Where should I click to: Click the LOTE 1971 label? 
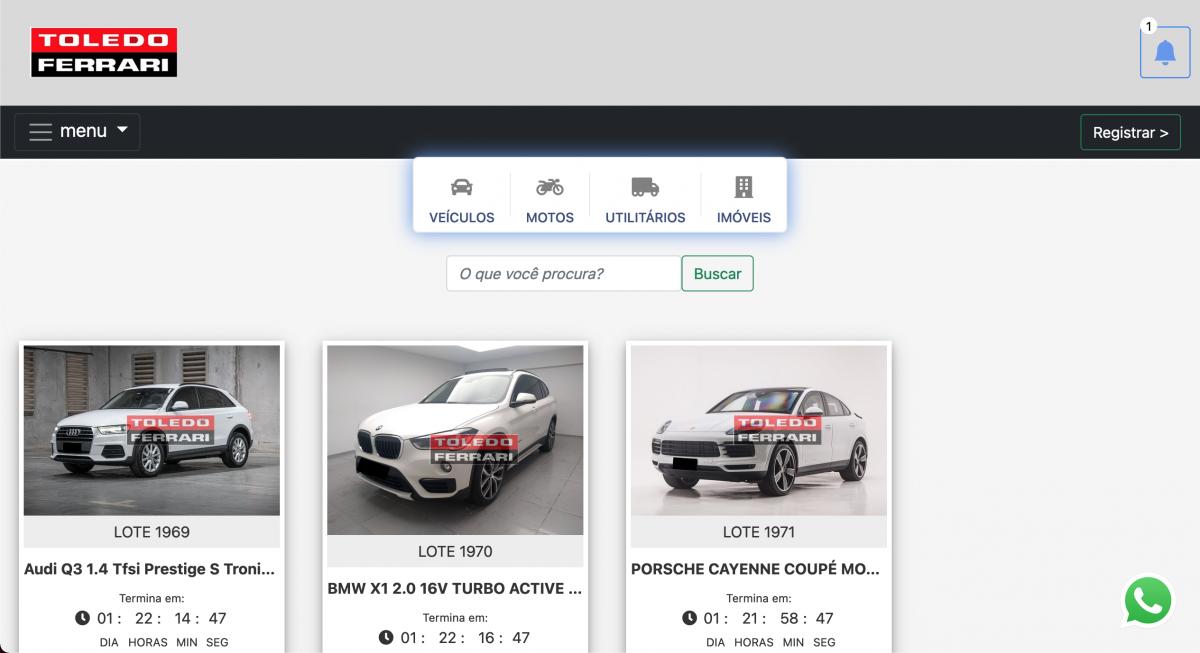759,532
